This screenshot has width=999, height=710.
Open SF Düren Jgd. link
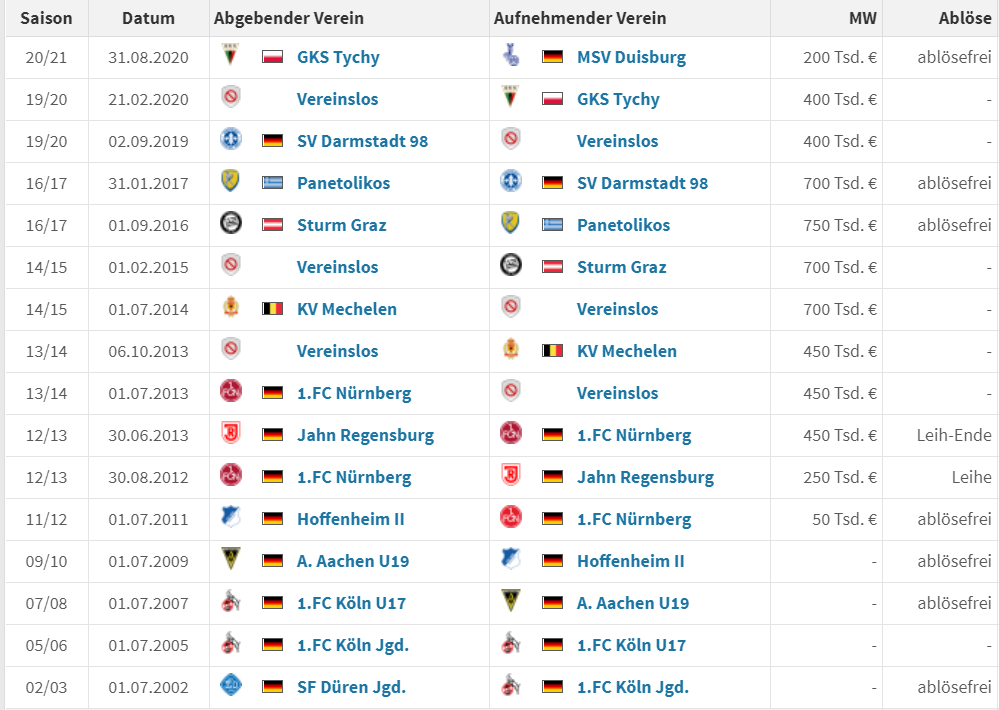pyautogui.click(x=352, y=687)
